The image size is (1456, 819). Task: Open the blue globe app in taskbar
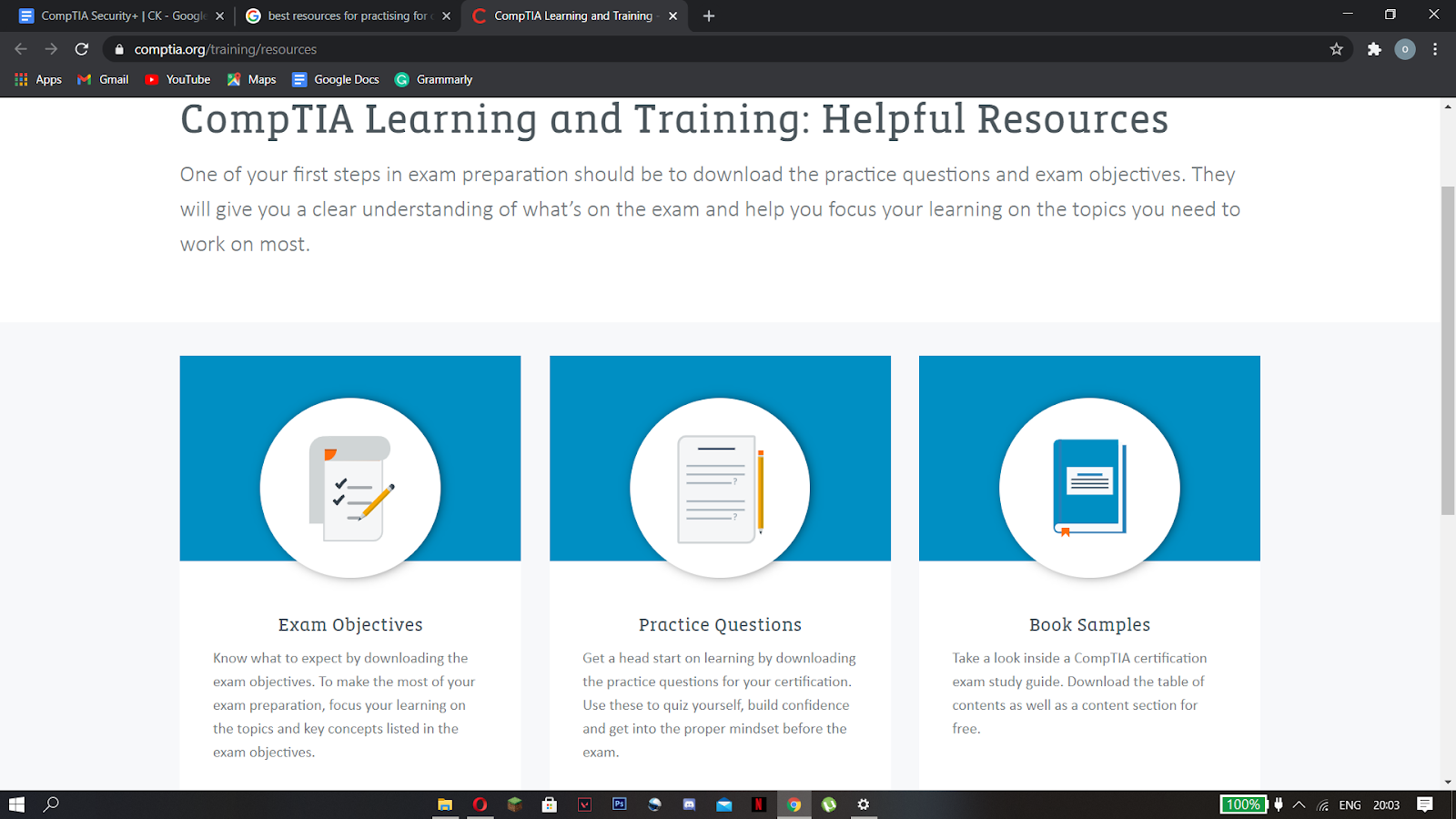tap(654, 804)
